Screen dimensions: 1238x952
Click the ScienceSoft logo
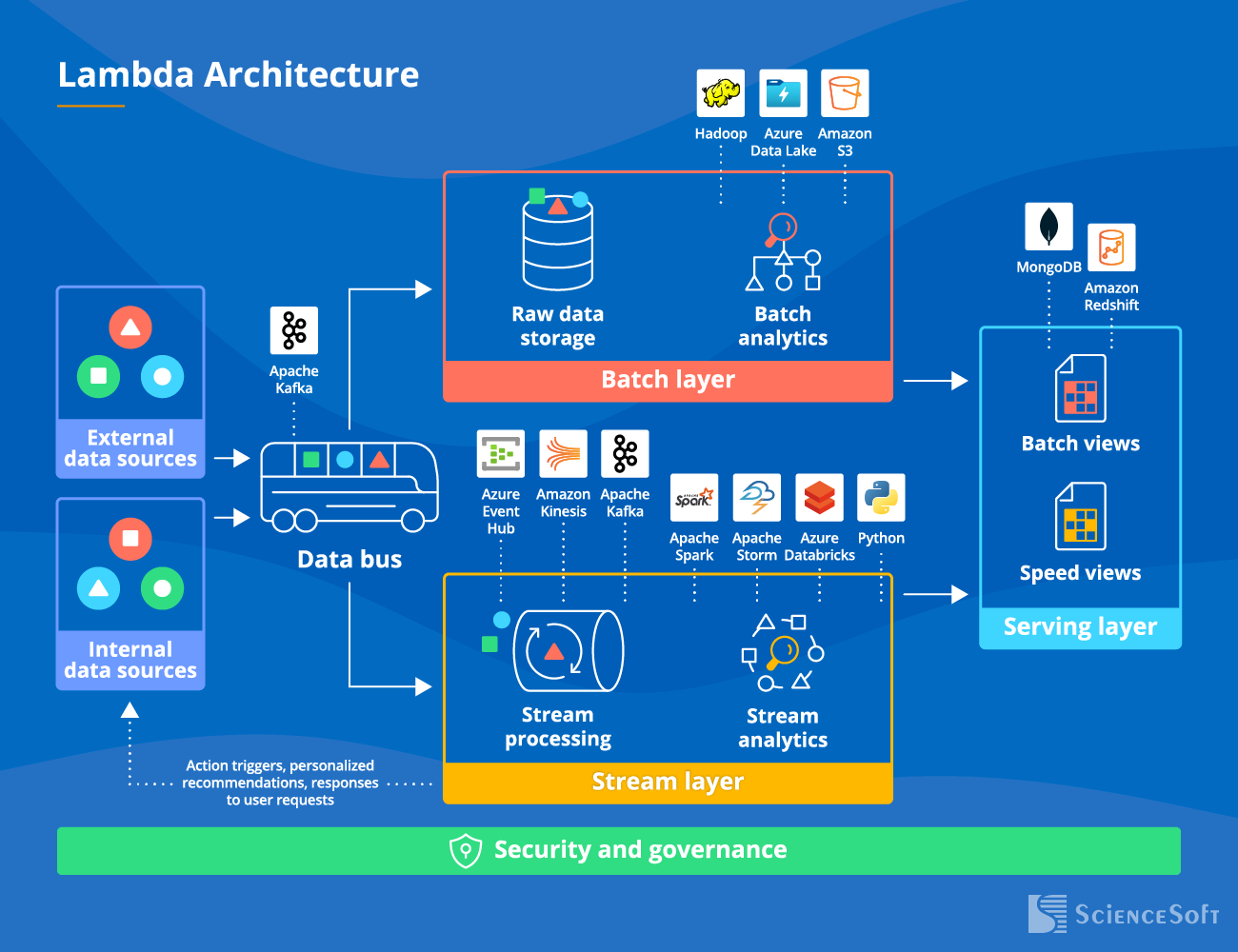tap(1126, 915)
